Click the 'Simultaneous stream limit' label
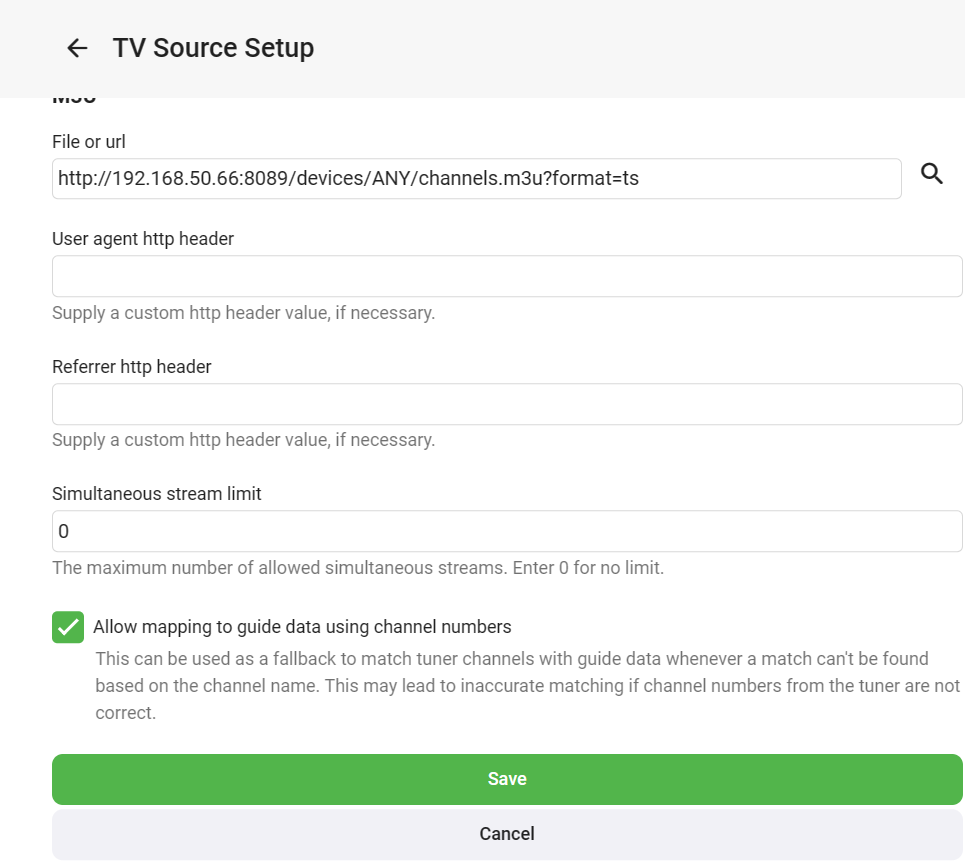The image size is (965, 863). [x=157, y=494]
